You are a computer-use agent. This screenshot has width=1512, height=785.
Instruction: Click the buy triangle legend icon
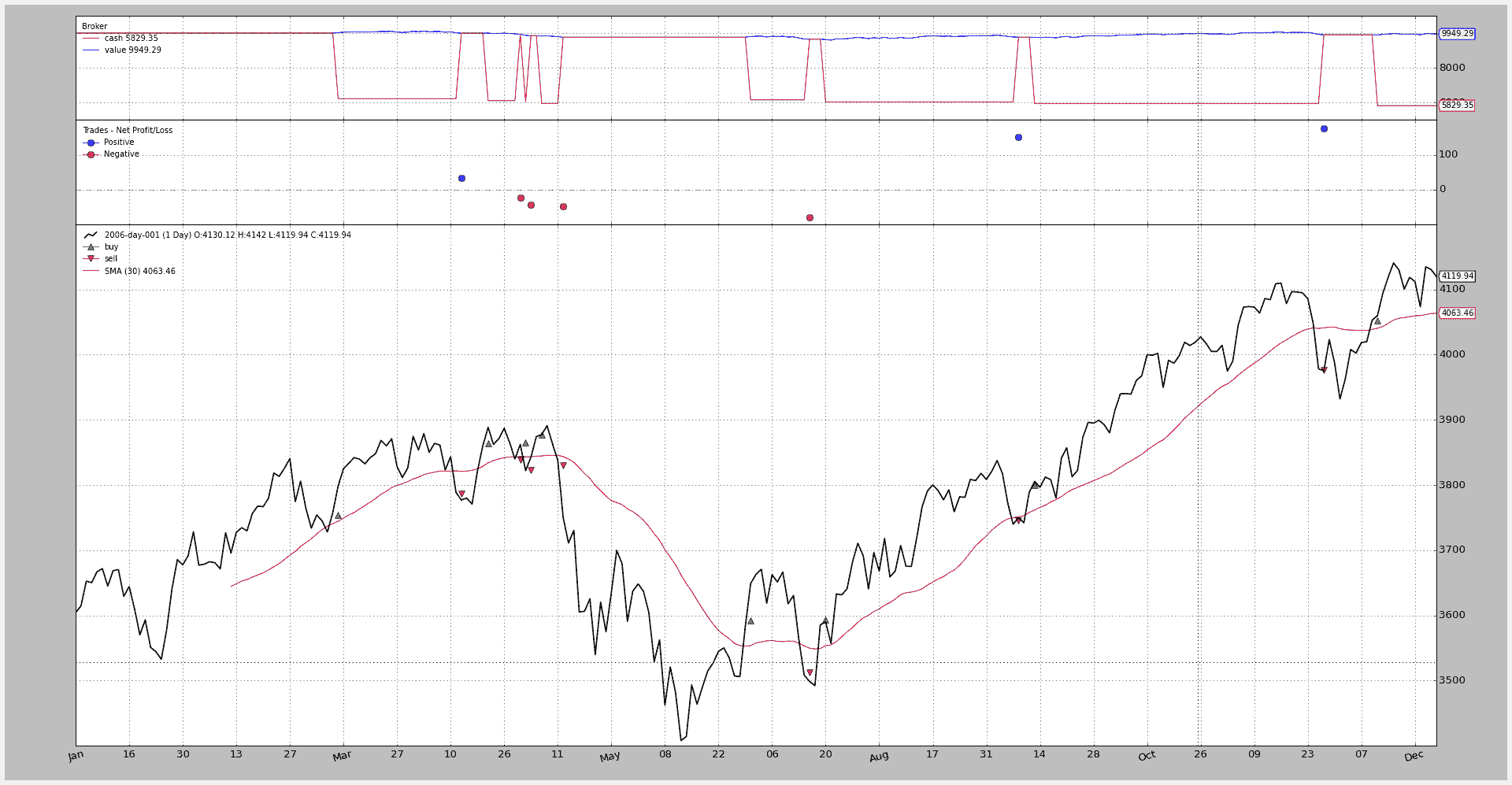point(91,247)
